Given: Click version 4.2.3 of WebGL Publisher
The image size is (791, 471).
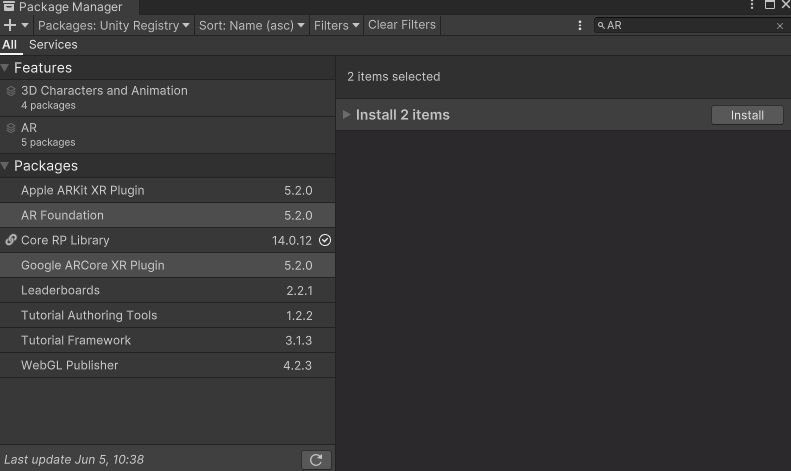Looking at the screenshot, I should click(297, 366).
